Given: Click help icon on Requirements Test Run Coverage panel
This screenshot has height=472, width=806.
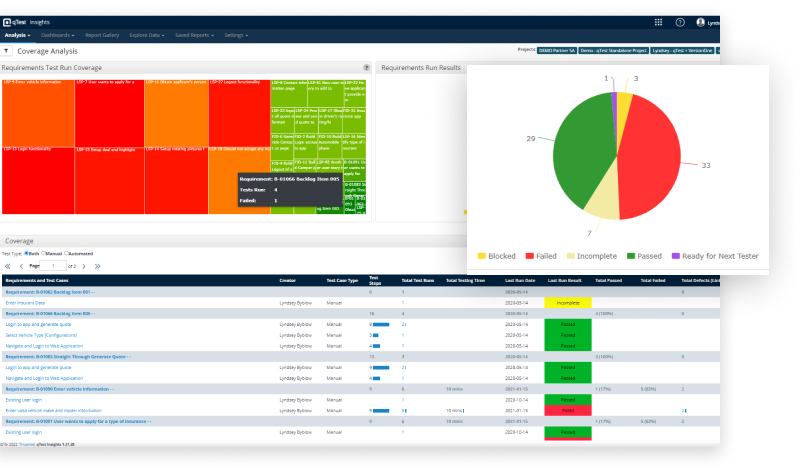Looking at the screenshot, I should 366,68.
